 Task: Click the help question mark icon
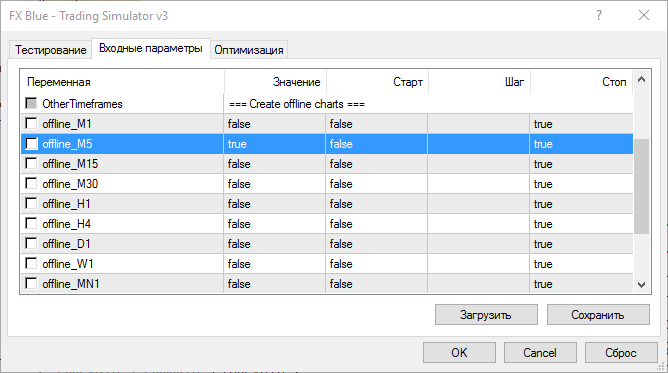pyautogui.click(x=599, y=15)
